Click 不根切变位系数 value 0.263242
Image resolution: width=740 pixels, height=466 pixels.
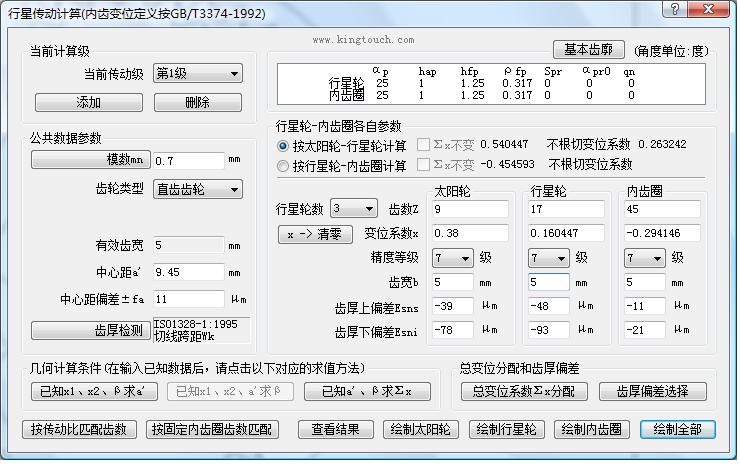click(x=662, y=144)
